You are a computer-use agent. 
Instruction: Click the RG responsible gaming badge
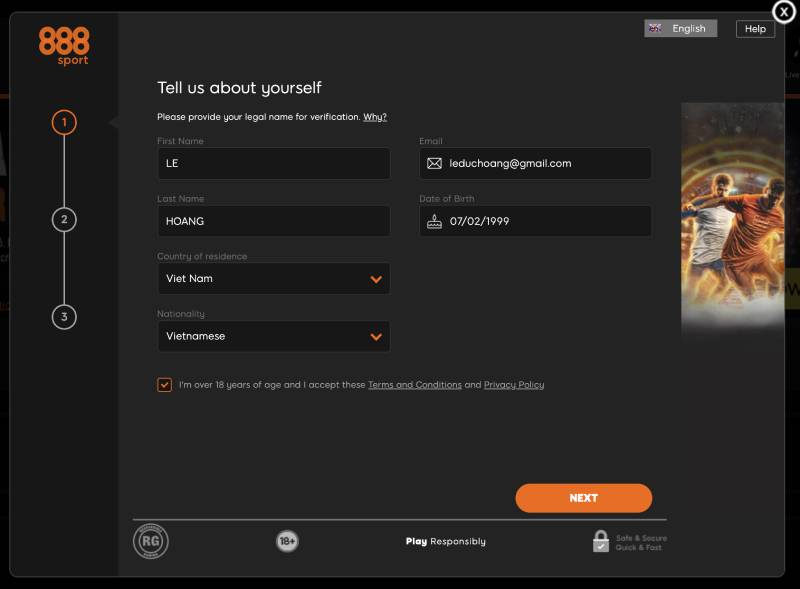151,541
